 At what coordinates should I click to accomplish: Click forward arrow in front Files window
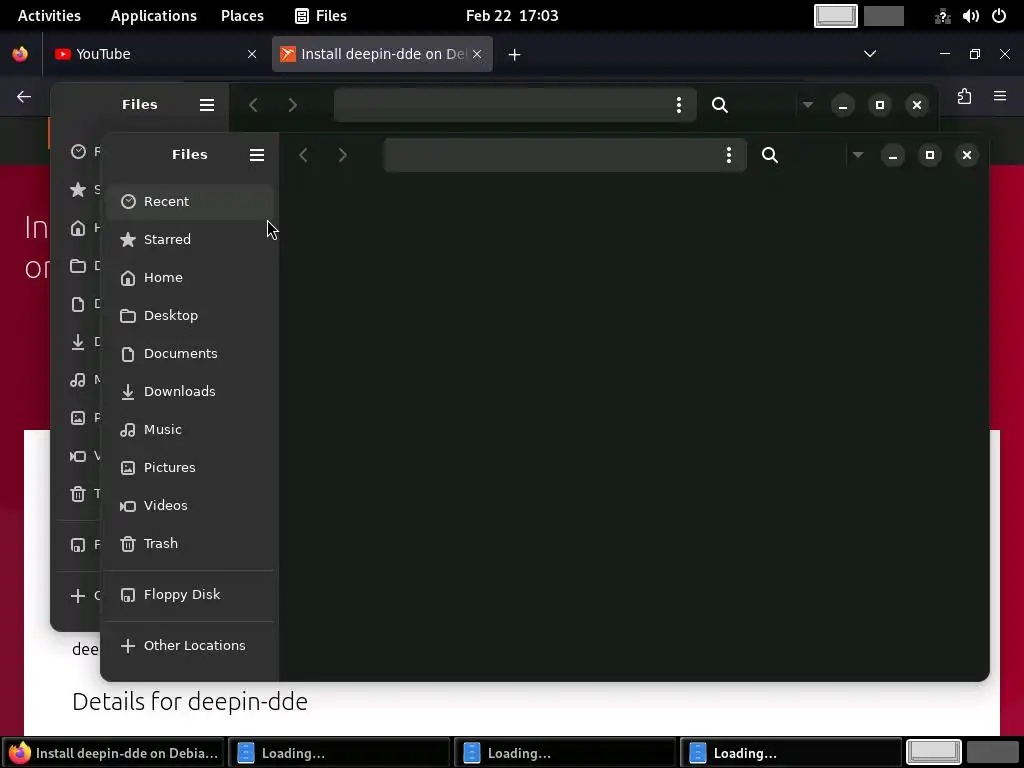(x=342, y=155)
